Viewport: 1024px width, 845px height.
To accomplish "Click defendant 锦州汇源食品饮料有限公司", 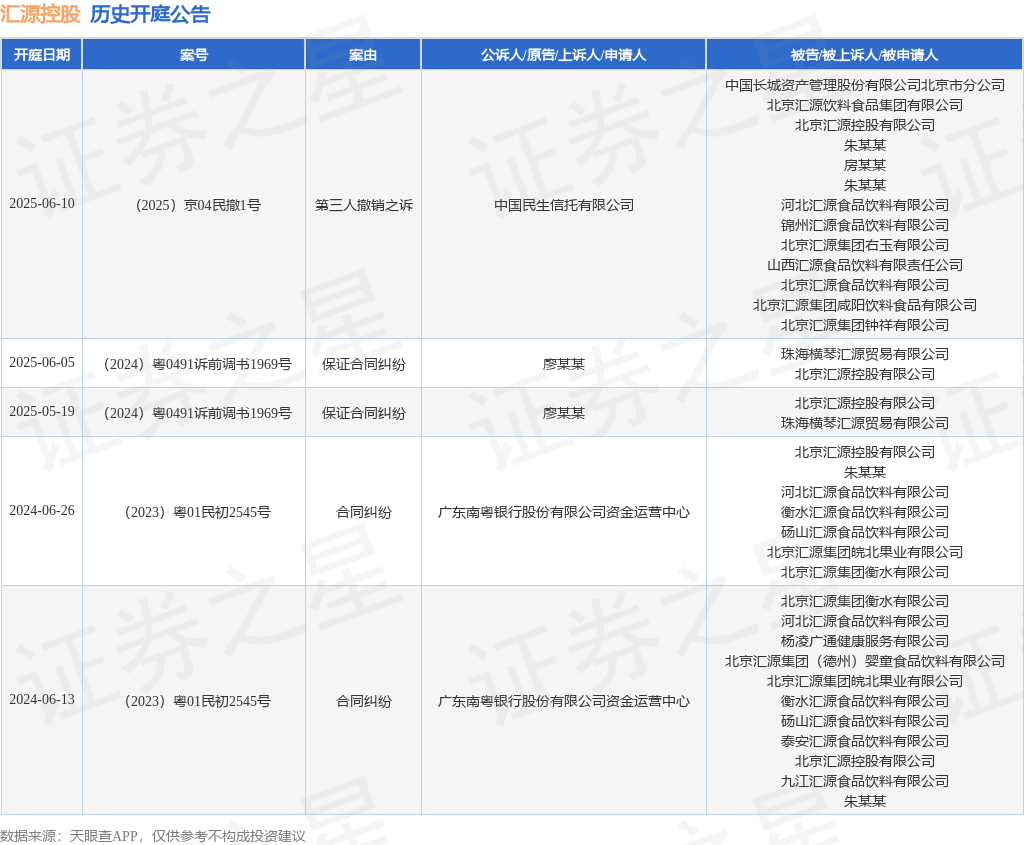I will pyautogui.click(x=865, y=225).
